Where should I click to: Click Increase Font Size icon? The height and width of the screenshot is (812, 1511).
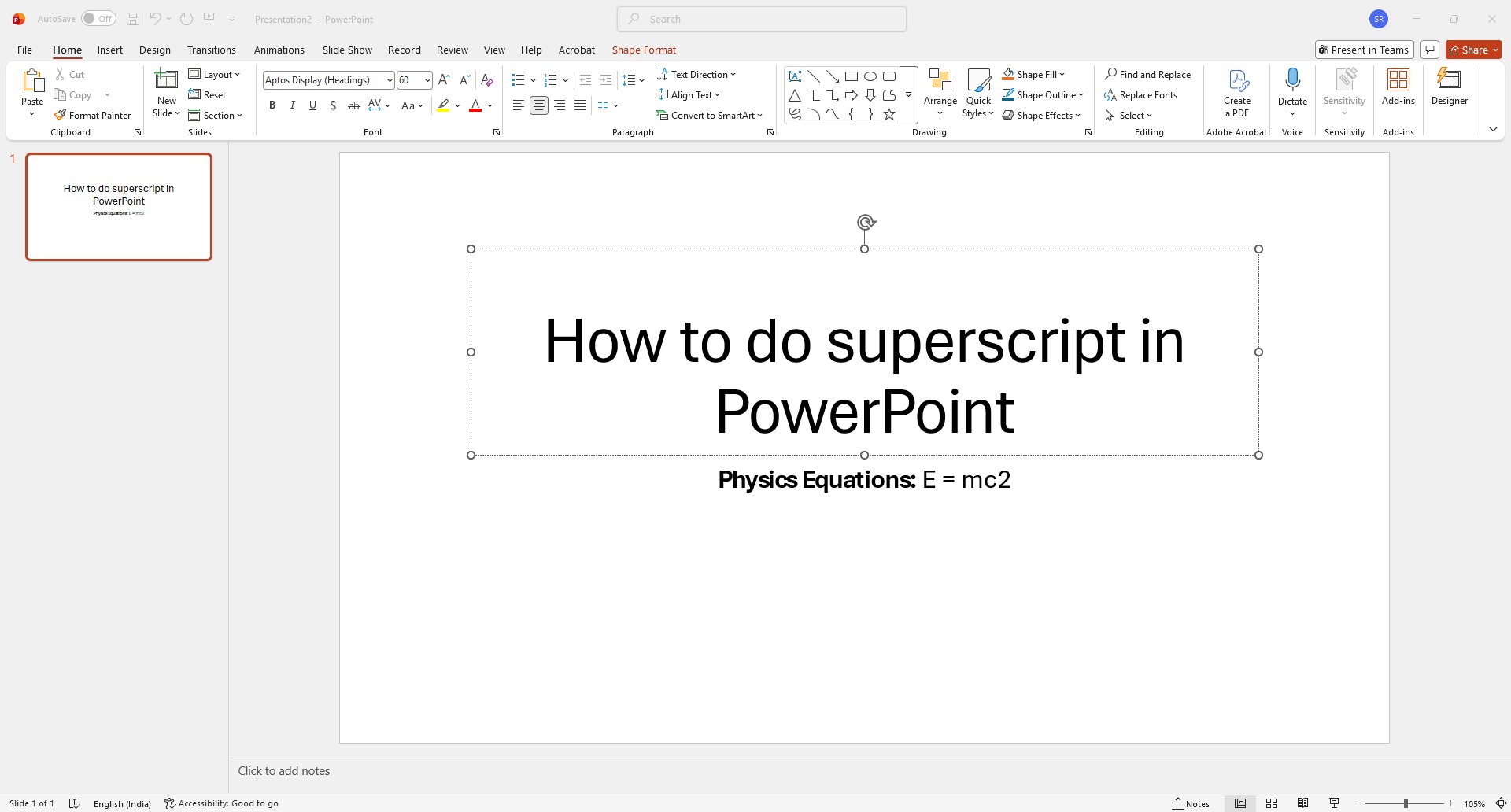tap(444, 79)
